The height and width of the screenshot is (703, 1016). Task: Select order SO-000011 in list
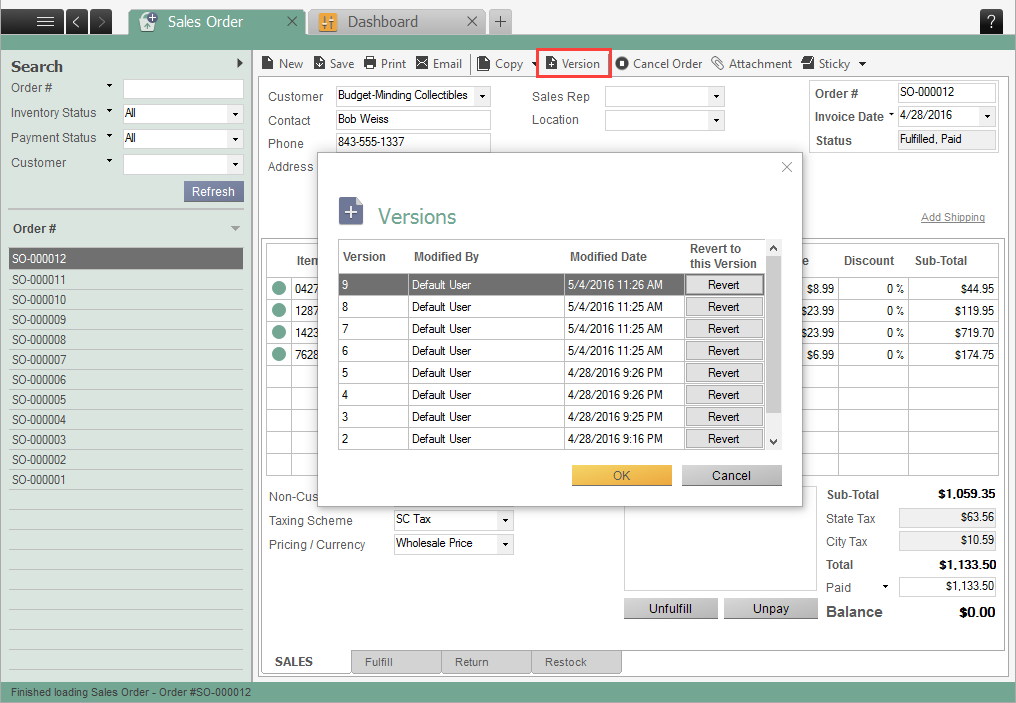tap(126, 280)
